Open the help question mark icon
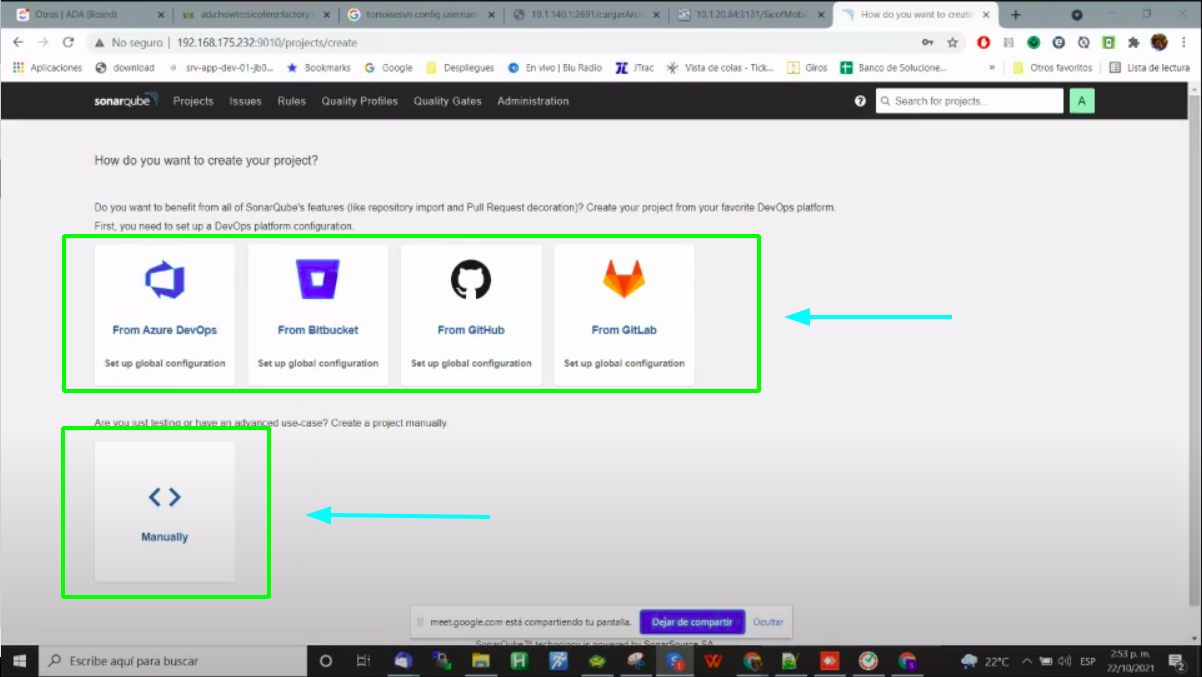Image resolution: width=1202 pixels, height=677 pixels. coord(860,101)
